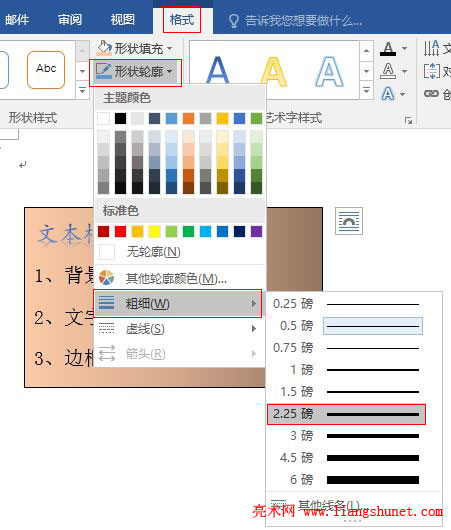Click the 形状填充 paint bucket icon
Image resolution: width=451 pixels, height=530 pixels.
coord(104,48)
